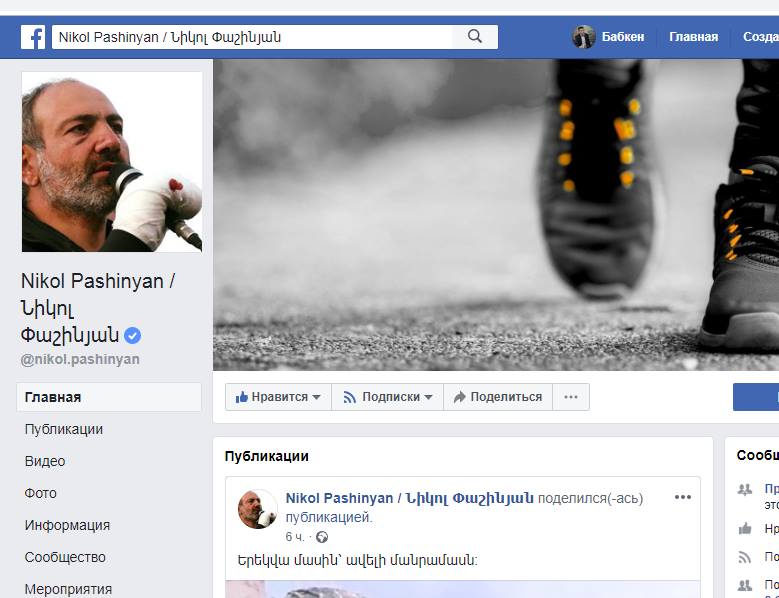Click the thumbs-up icon on Нравится button
The image size is (779, 598).
point(242,397)
